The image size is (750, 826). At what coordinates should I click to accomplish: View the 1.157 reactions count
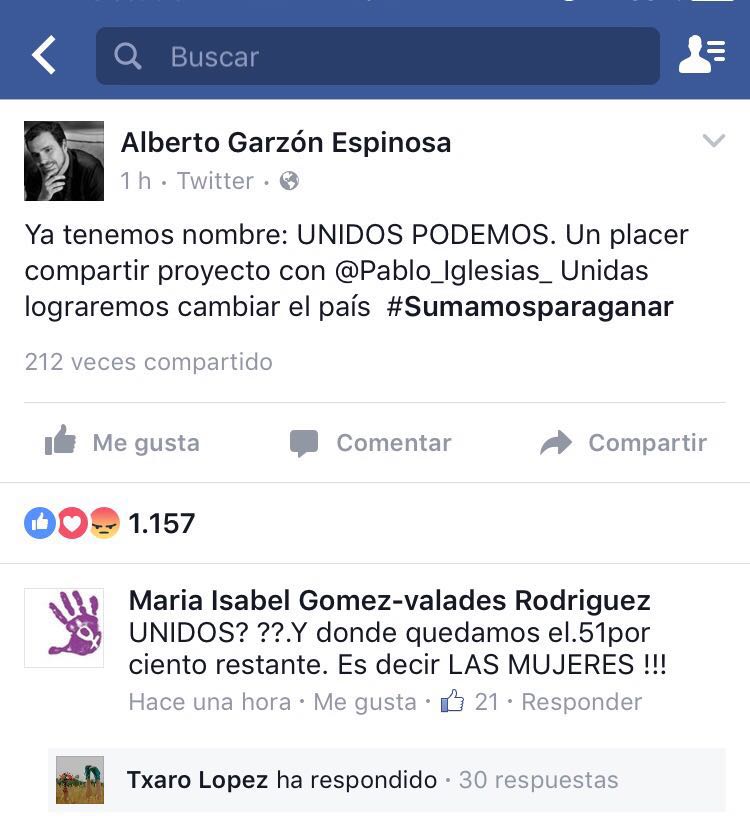click(x=162, y=524)
